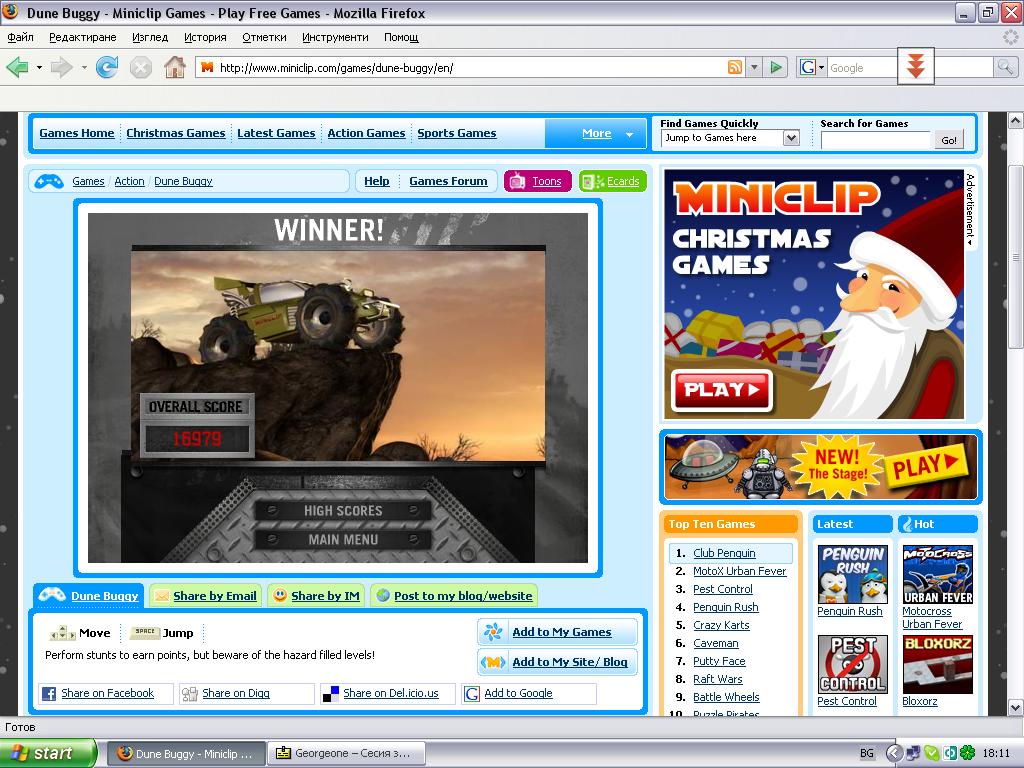
Task: Open the address bar history dropdown arrow
Action: tap(755, 67)
